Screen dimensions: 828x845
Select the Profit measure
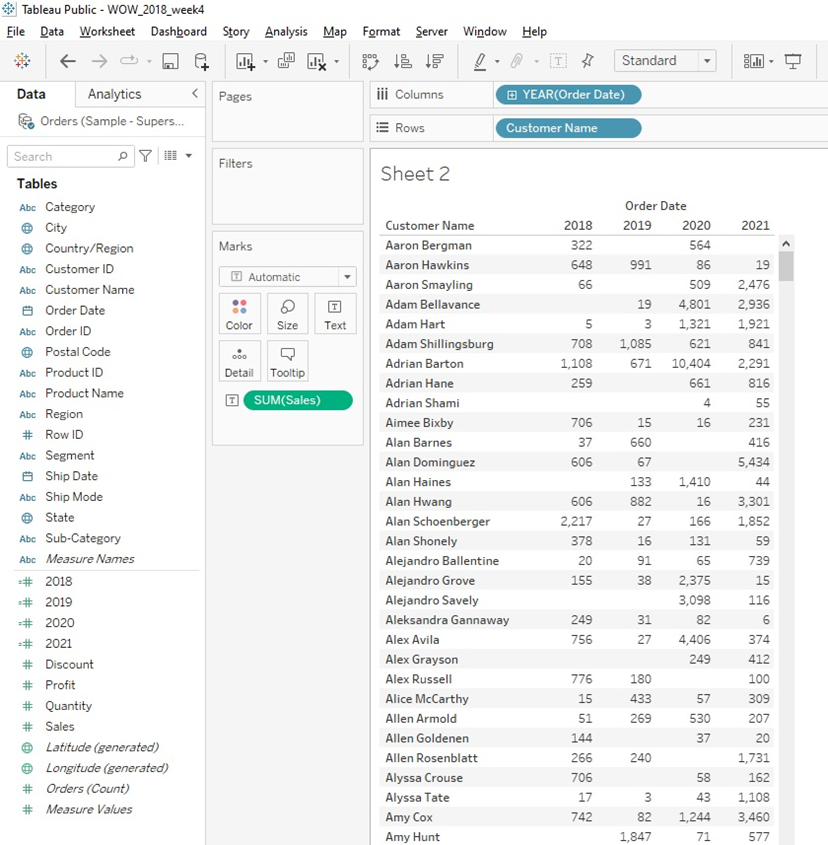click(60, 685)
